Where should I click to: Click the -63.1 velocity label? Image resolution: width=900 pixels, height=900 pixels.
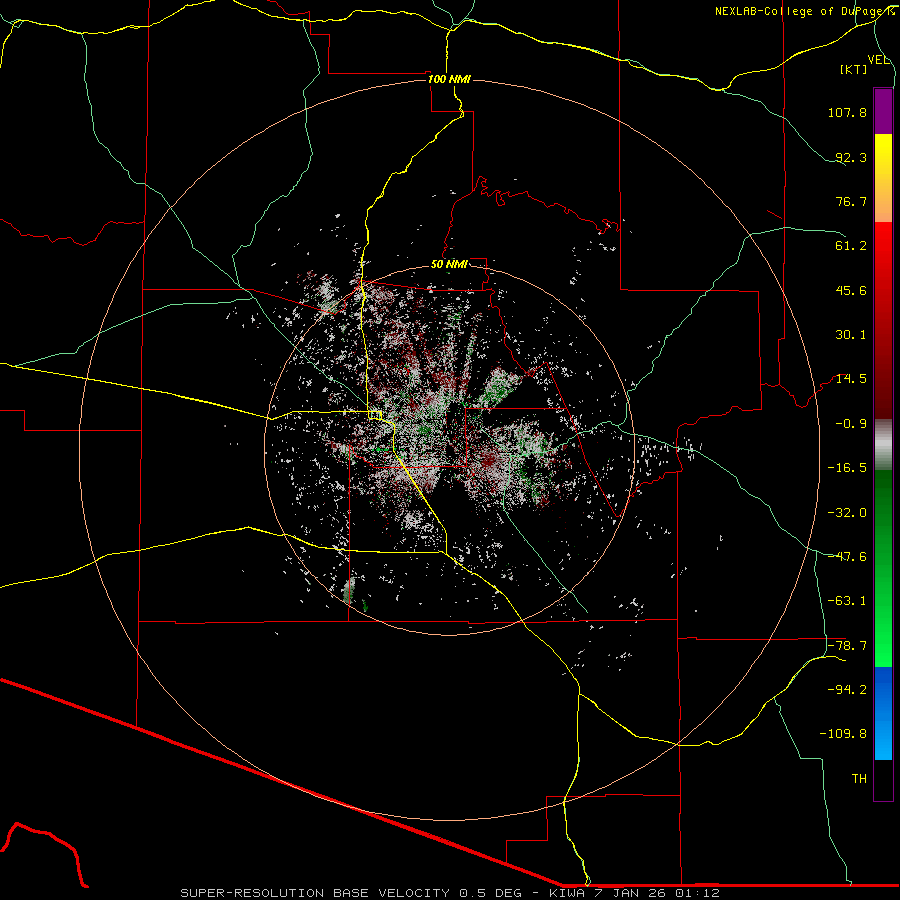(x=847, y=601)
